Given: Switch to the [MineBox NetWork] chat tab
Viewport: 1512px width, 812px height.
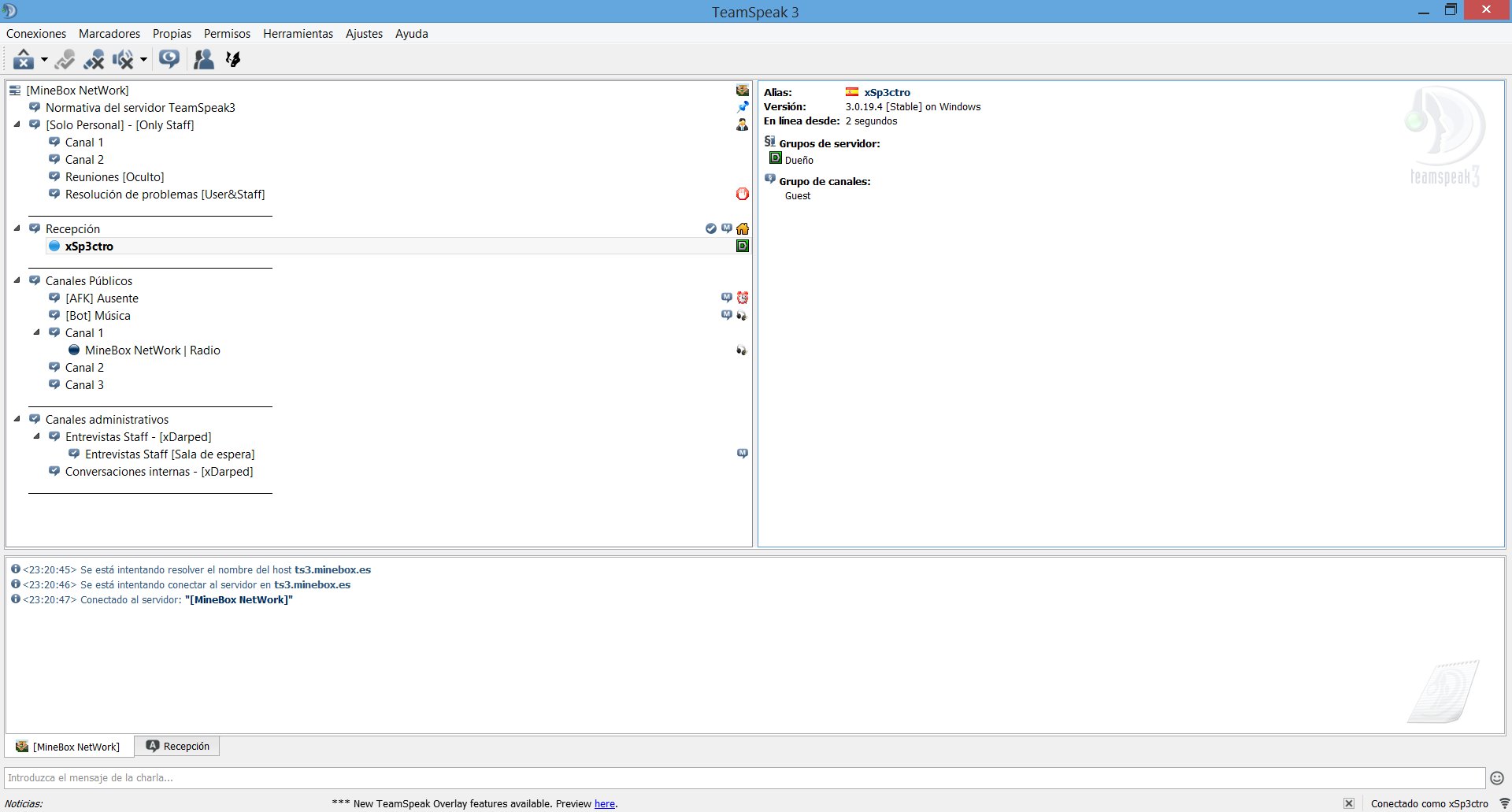Looking at the screenshot, I should [x=69, y=746].
